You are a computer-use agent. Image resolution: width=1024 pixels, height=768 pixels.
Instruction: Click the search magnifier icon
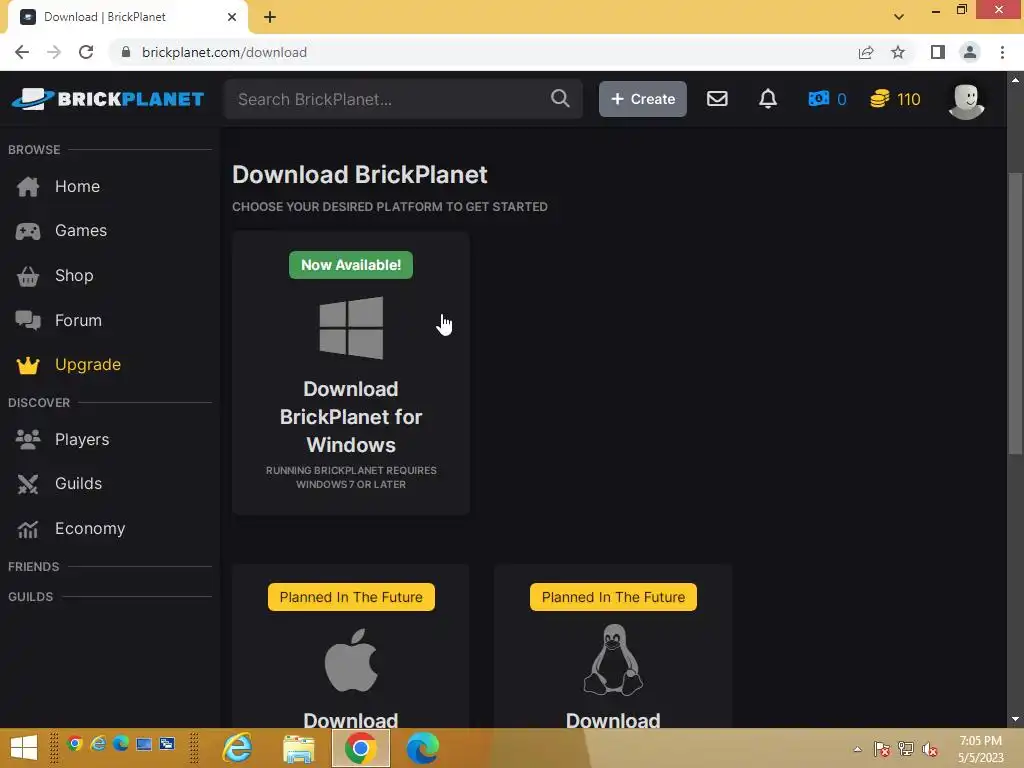pos(560,99)
